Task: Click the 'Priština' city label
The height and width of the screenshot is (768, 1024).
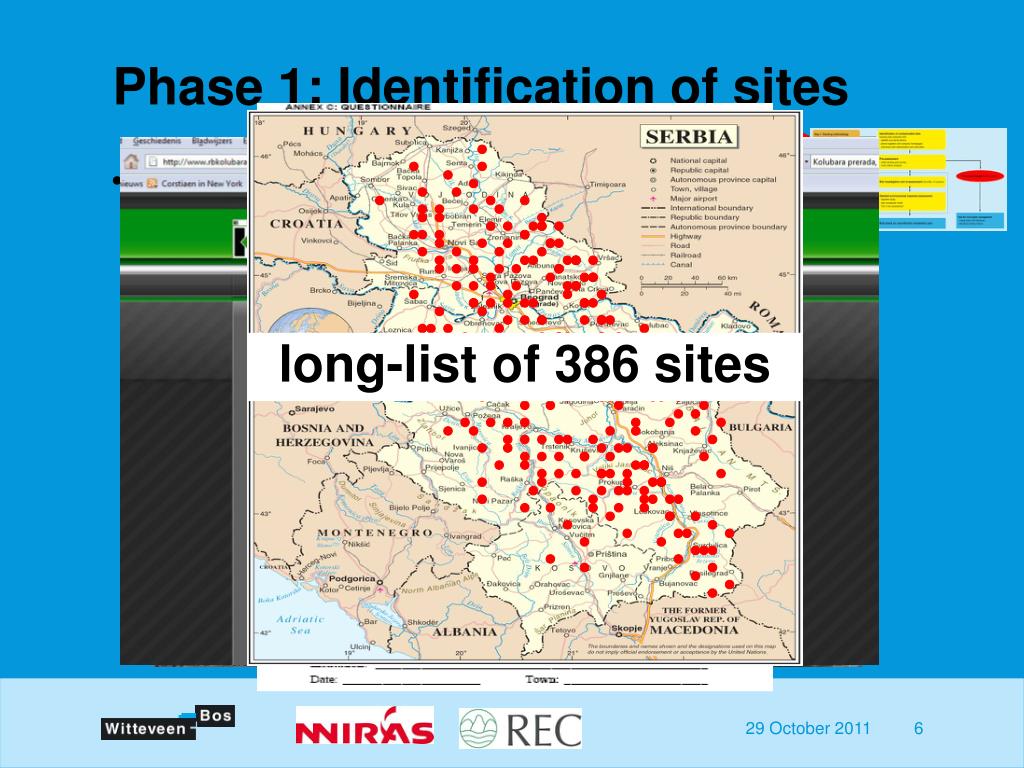Action: [x=611, y=554]
